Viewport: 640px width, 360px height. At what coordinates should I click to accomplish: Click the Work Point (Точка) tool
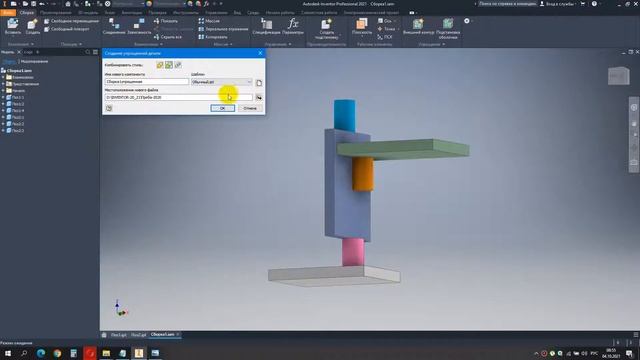pos(387,29)
